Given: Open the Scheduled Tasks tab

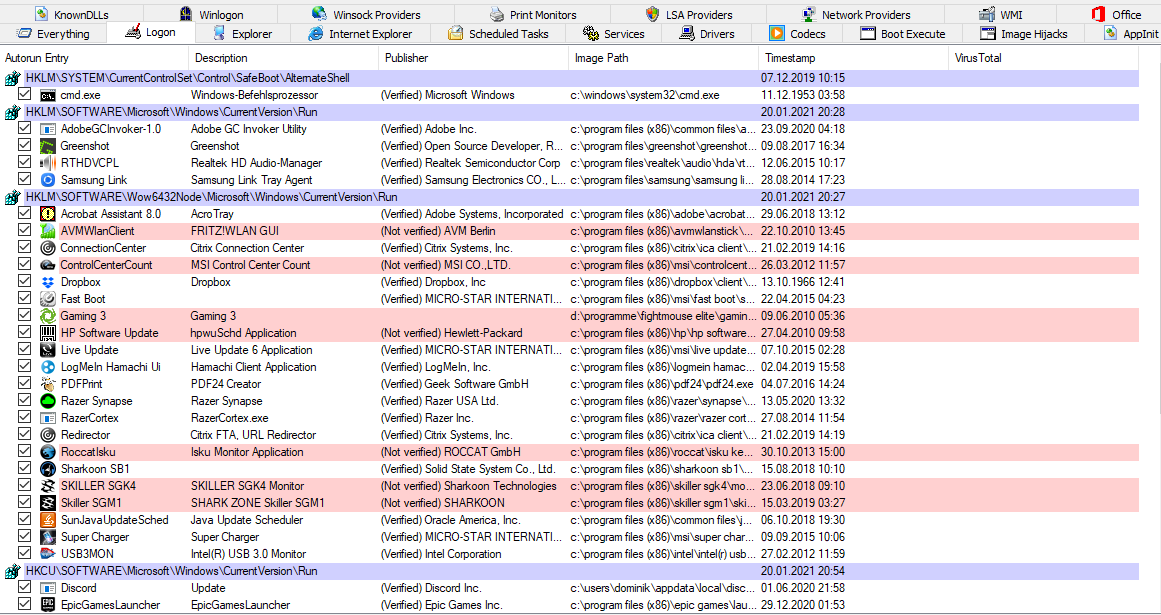Looking at the screenshot, I should coord(498,33).
